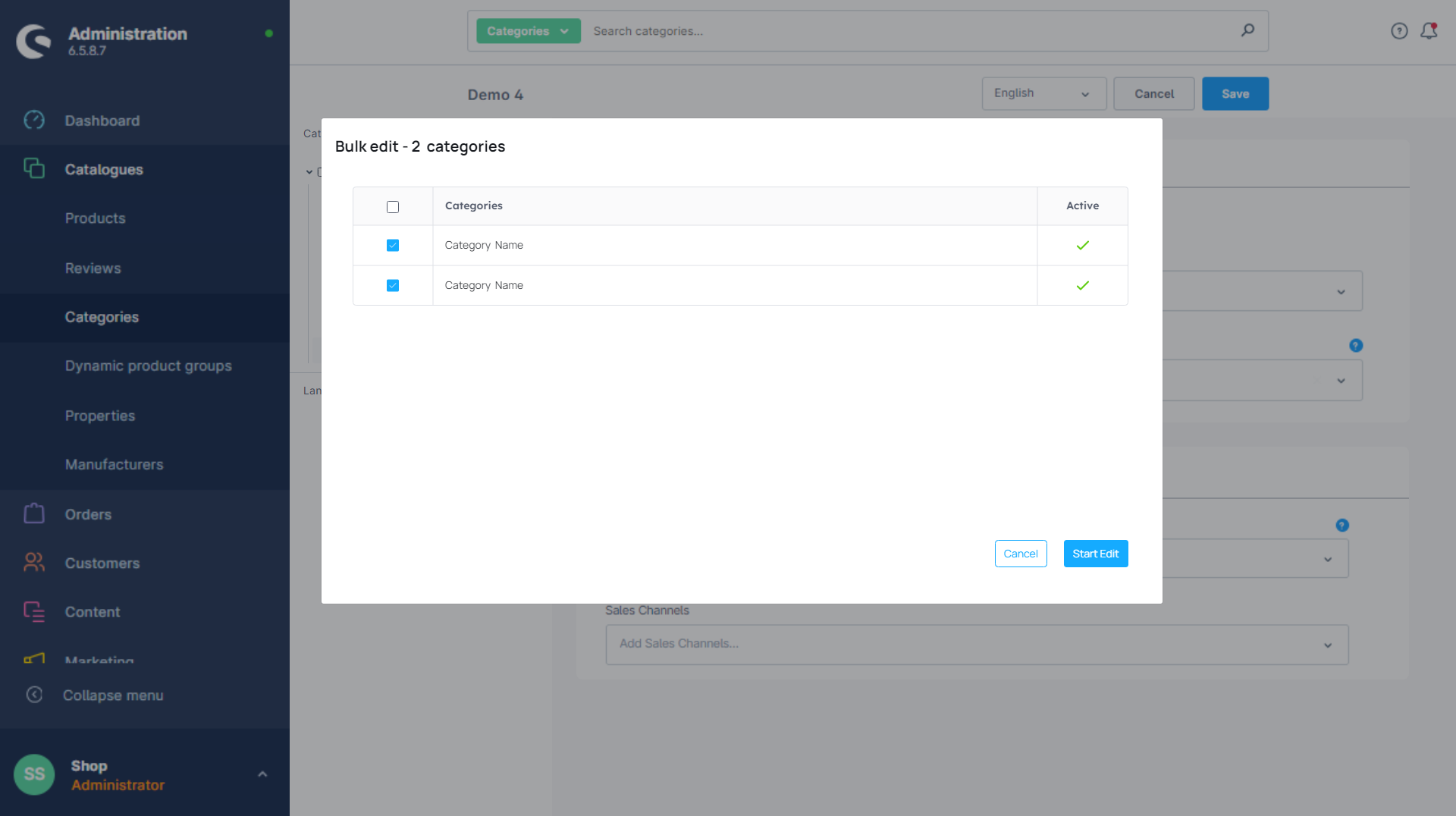The width and height of the screenshot is (1456, 816).
Task: Click the Start Edit button
Action: (x=1095, y=554)
